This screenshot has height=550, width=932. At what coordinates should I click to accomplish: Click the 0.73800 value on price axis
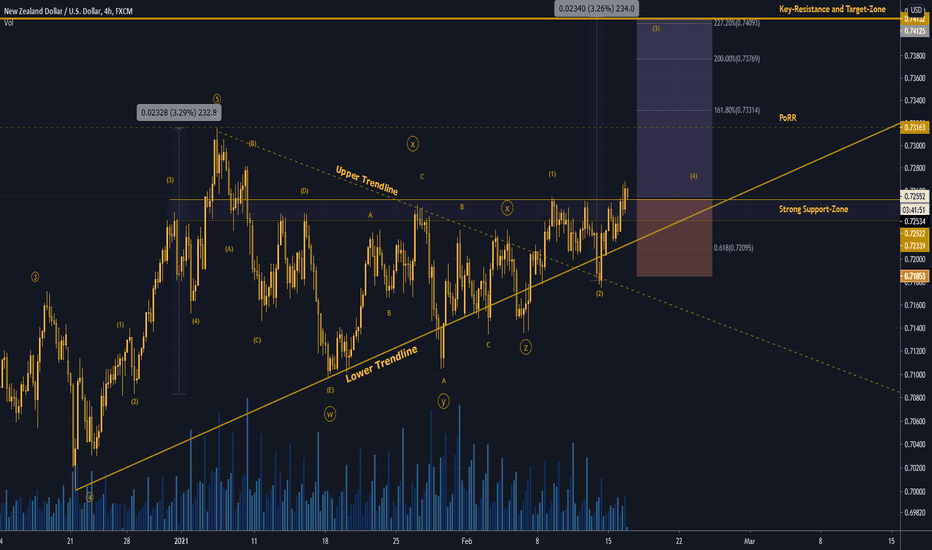coord(915,56)
